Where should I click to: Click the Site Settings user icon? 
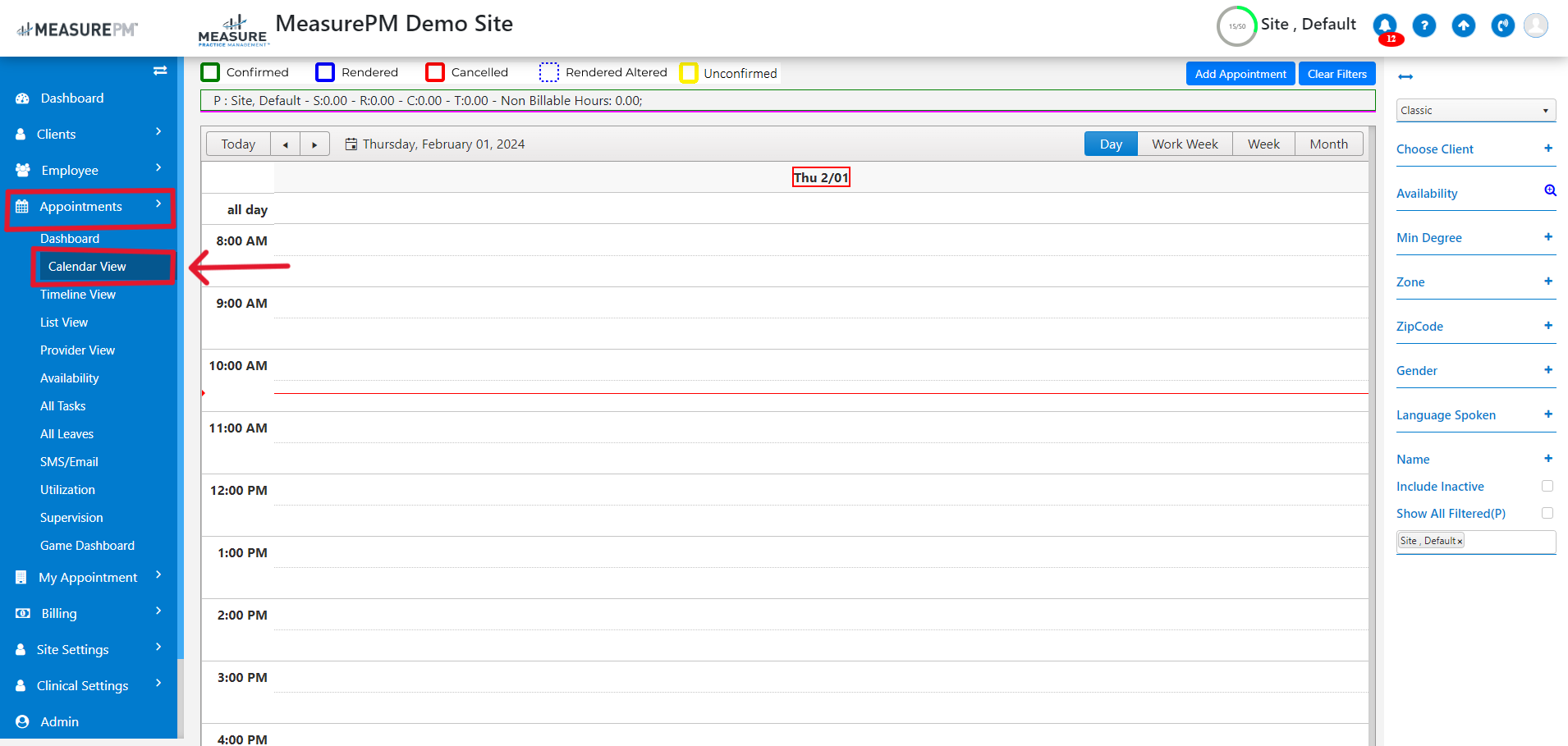click(21, 649)
